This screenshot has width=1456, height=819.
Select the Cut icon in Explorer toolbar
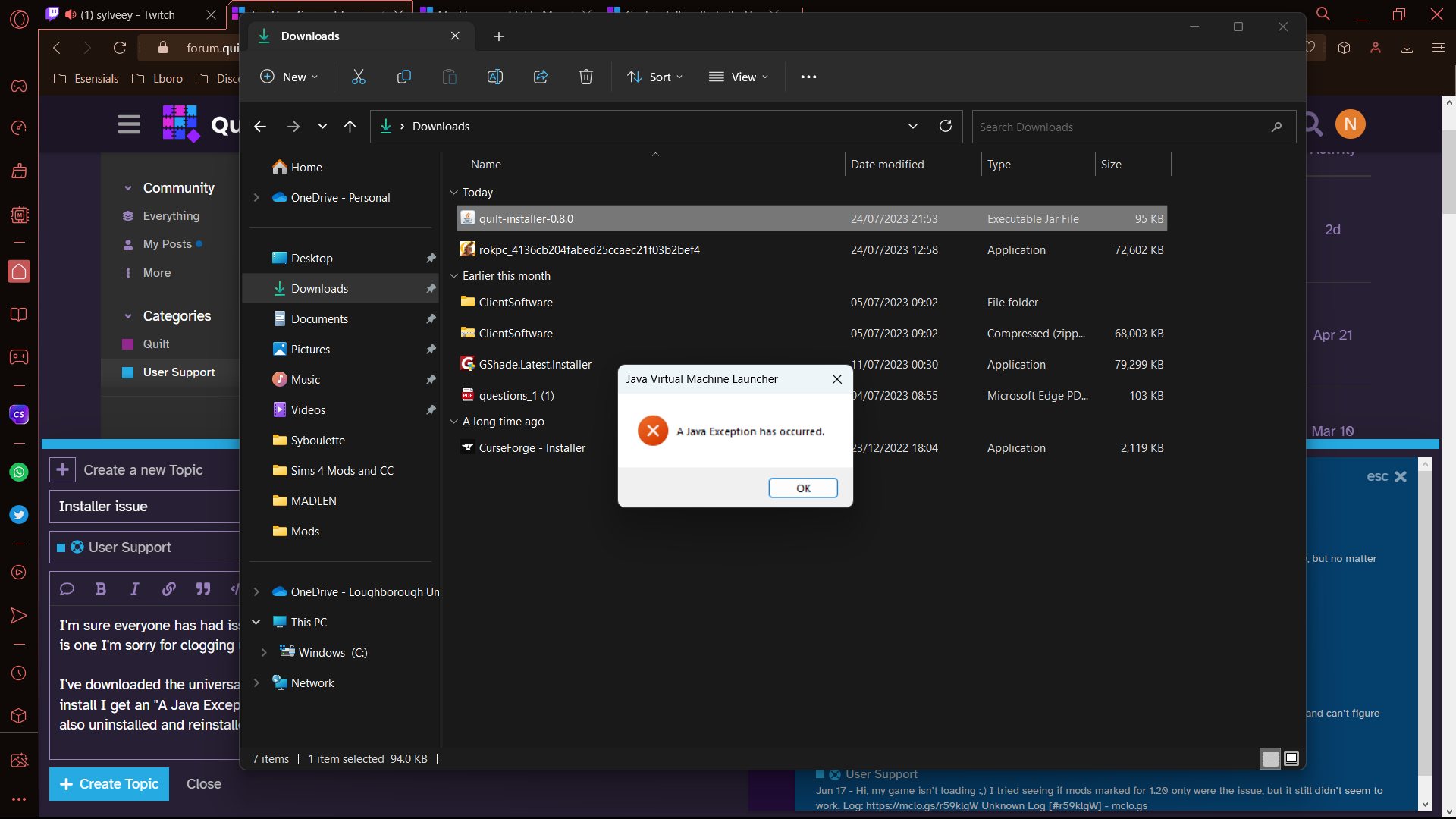click(x=359, y=77)
